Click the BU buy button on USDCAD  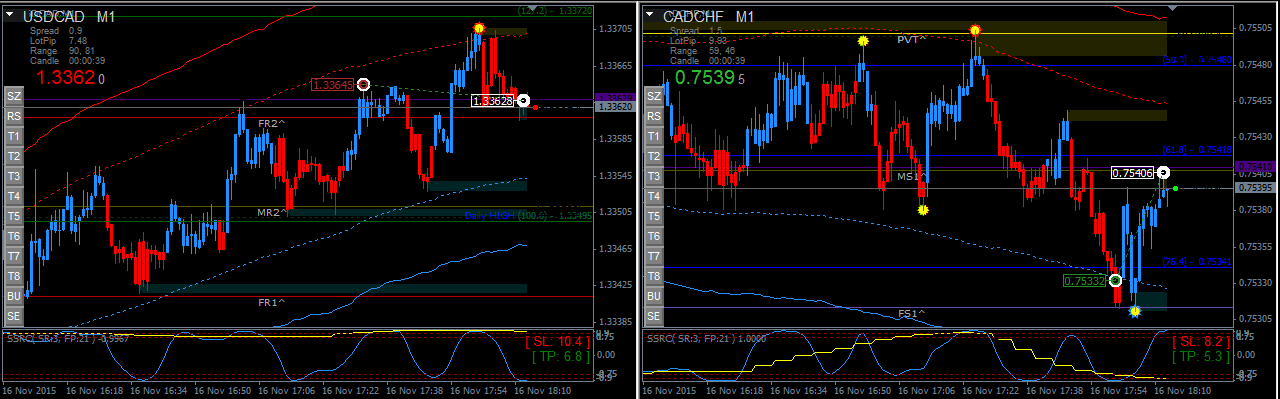click(14, 296)
